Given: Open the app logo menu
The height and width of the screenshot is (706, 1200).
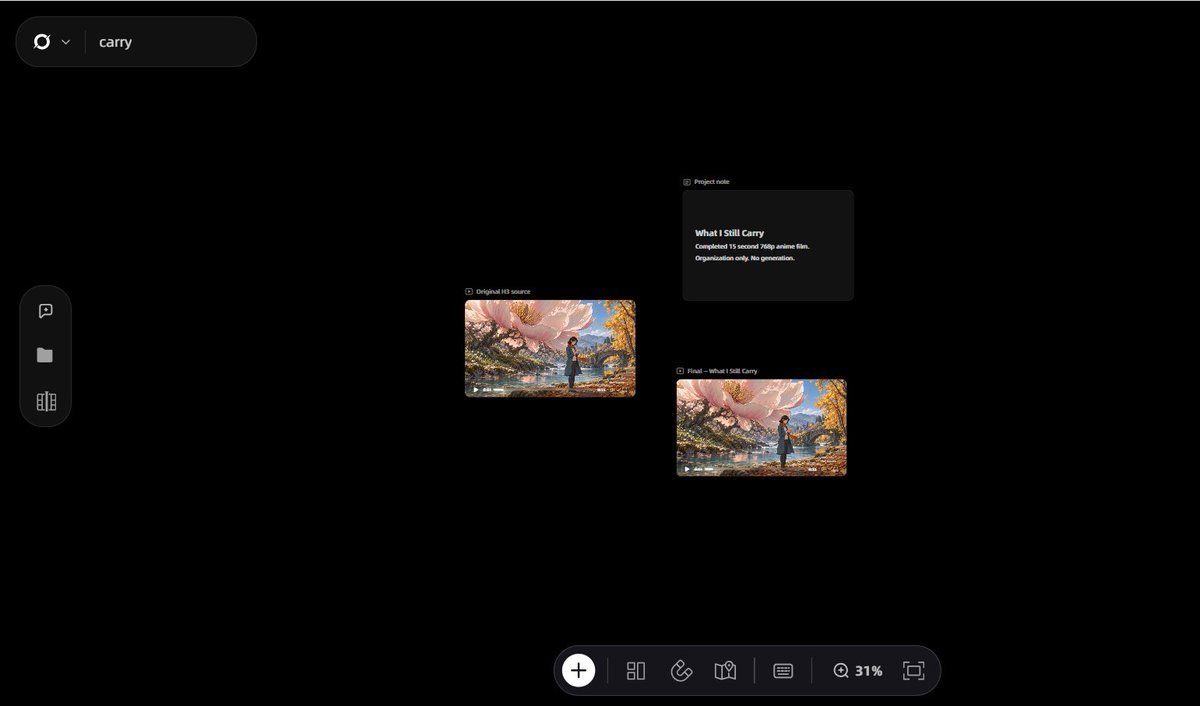Looking at the screenshot, I should [42, 42].
